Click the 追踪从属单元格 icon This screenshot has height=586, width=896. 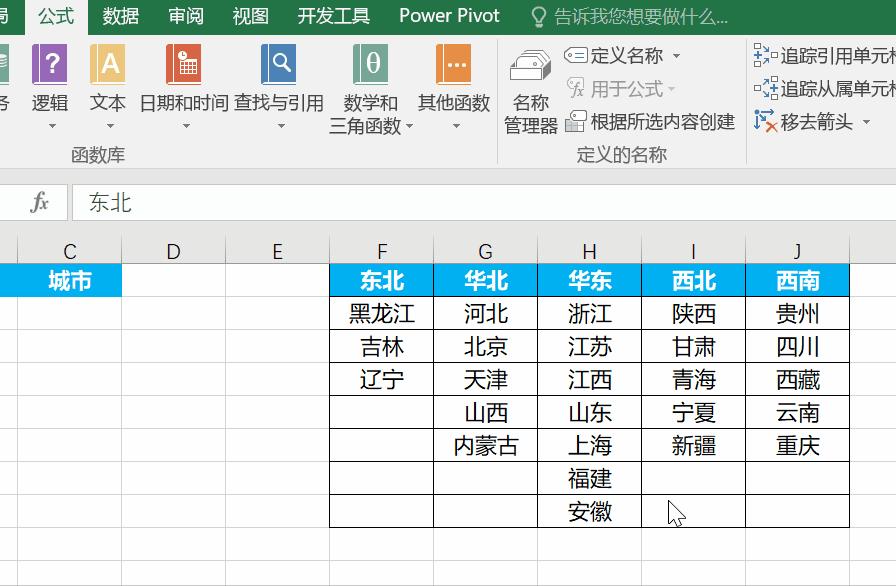[766, 89]
